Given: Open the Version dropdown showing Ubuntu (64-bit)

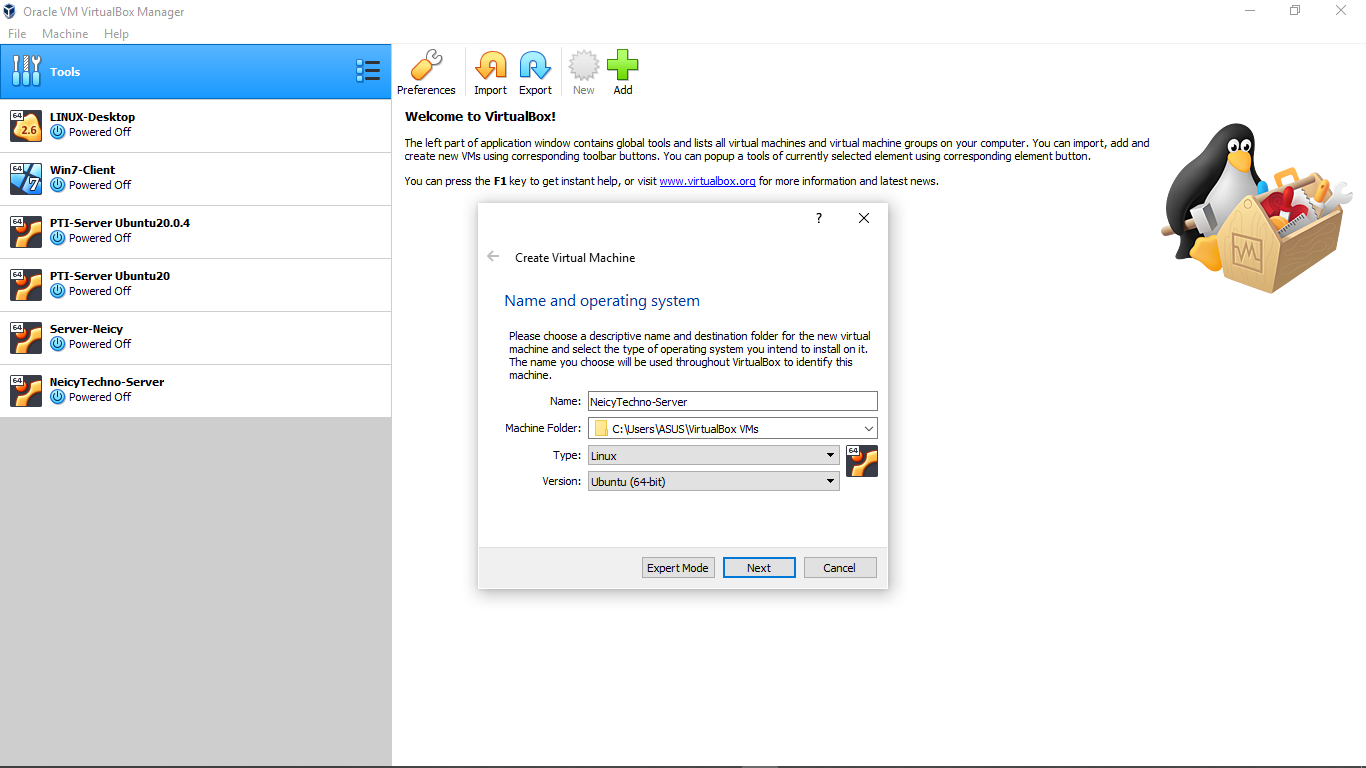Looking at the screenshot, I should pos(714,481).
